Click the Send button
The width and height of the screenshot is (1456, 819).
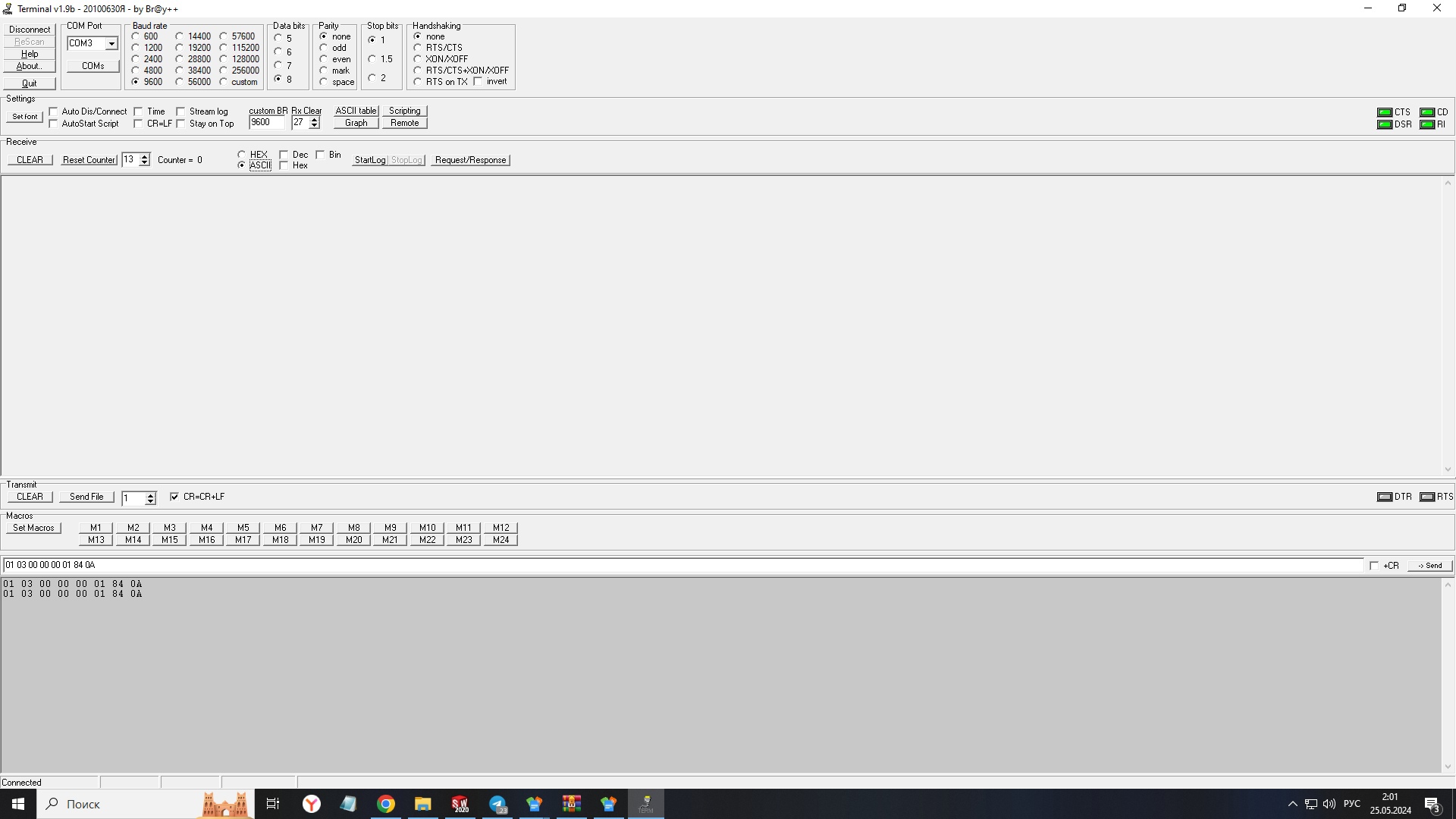click(1429, 566)
